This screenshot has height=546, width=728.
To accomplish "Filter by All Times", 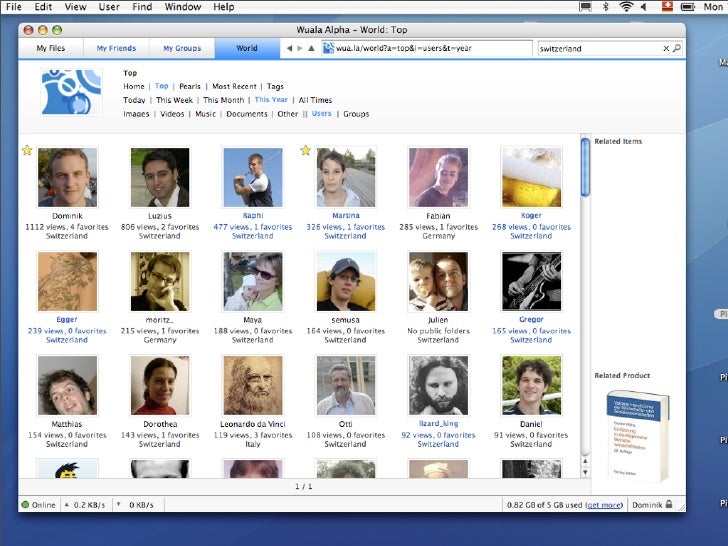I will (x=315, y=100).
